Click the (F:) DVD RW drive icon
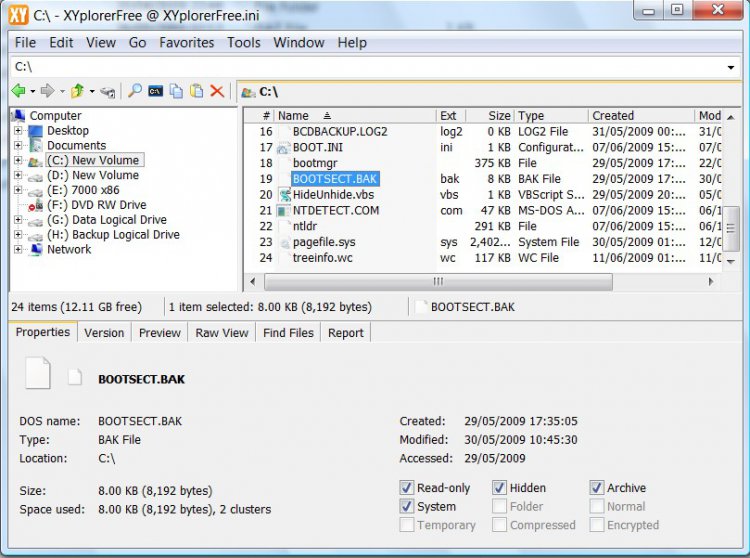 35,206
